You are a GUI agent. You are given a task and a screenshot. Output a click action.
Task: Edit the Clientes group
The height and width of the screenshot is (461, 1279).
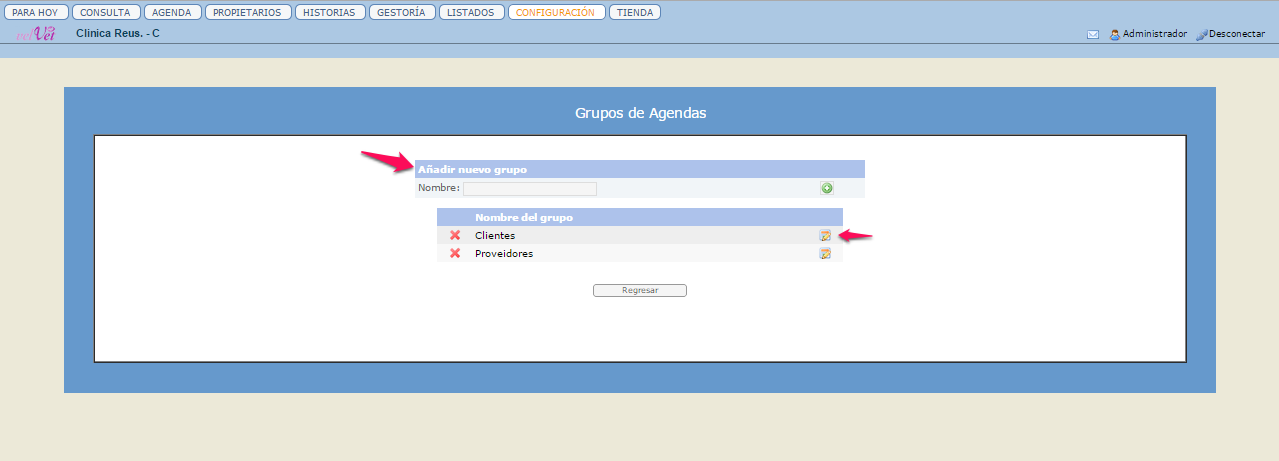825,235
